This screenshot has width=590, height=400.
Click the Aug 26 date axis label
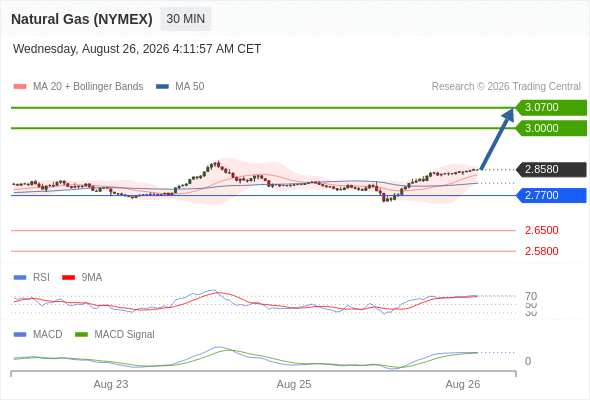[463, 384]
